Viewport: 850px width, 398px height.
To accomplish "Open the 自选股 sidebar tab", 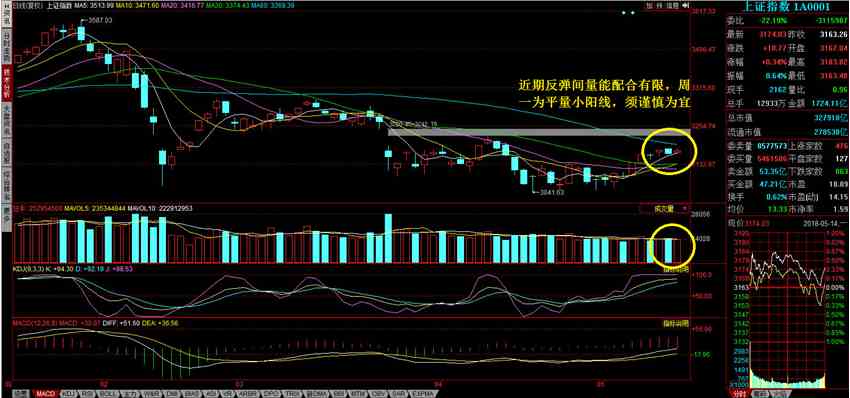I will 6,152.
